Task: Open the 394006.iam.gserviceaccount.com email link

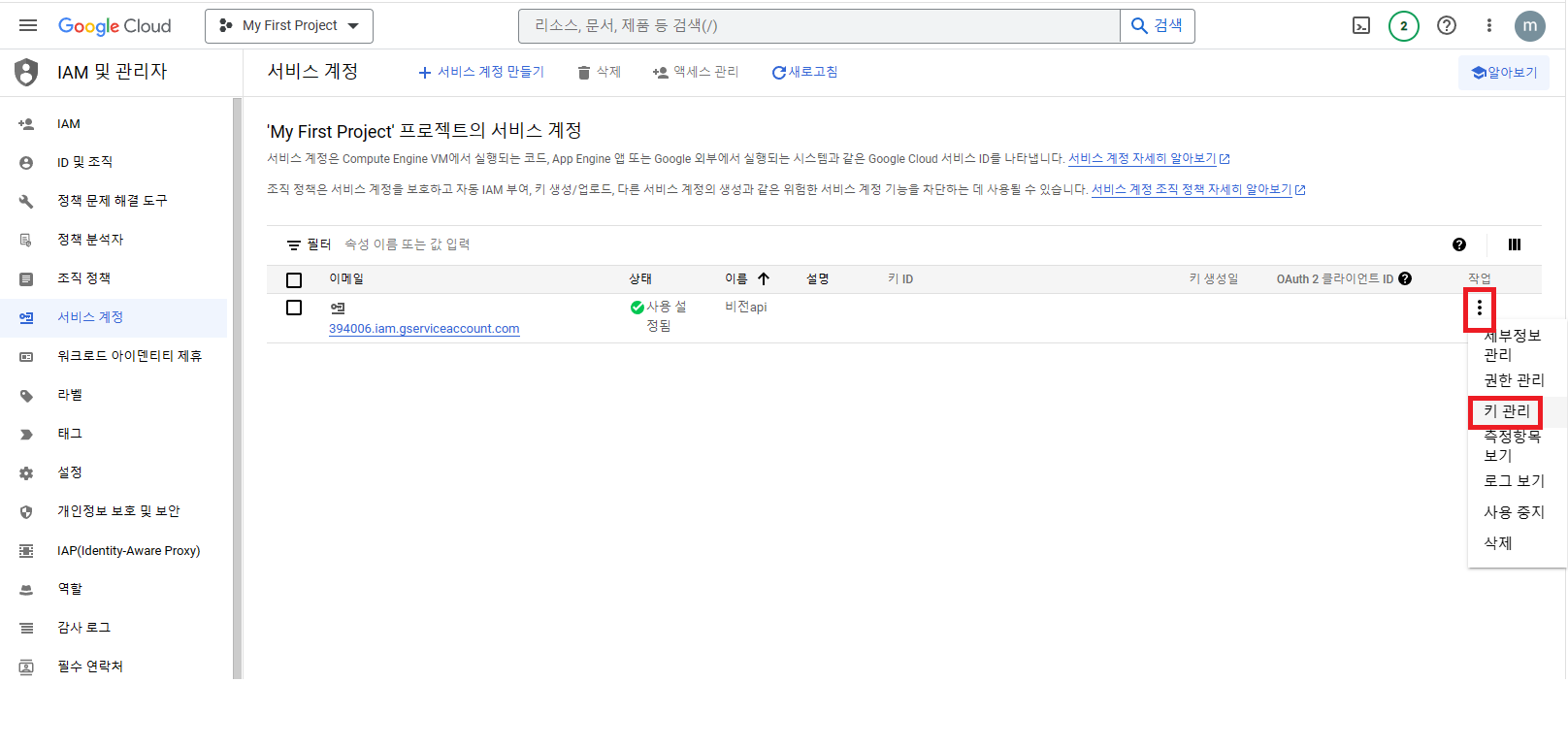Action: [424, 329]
